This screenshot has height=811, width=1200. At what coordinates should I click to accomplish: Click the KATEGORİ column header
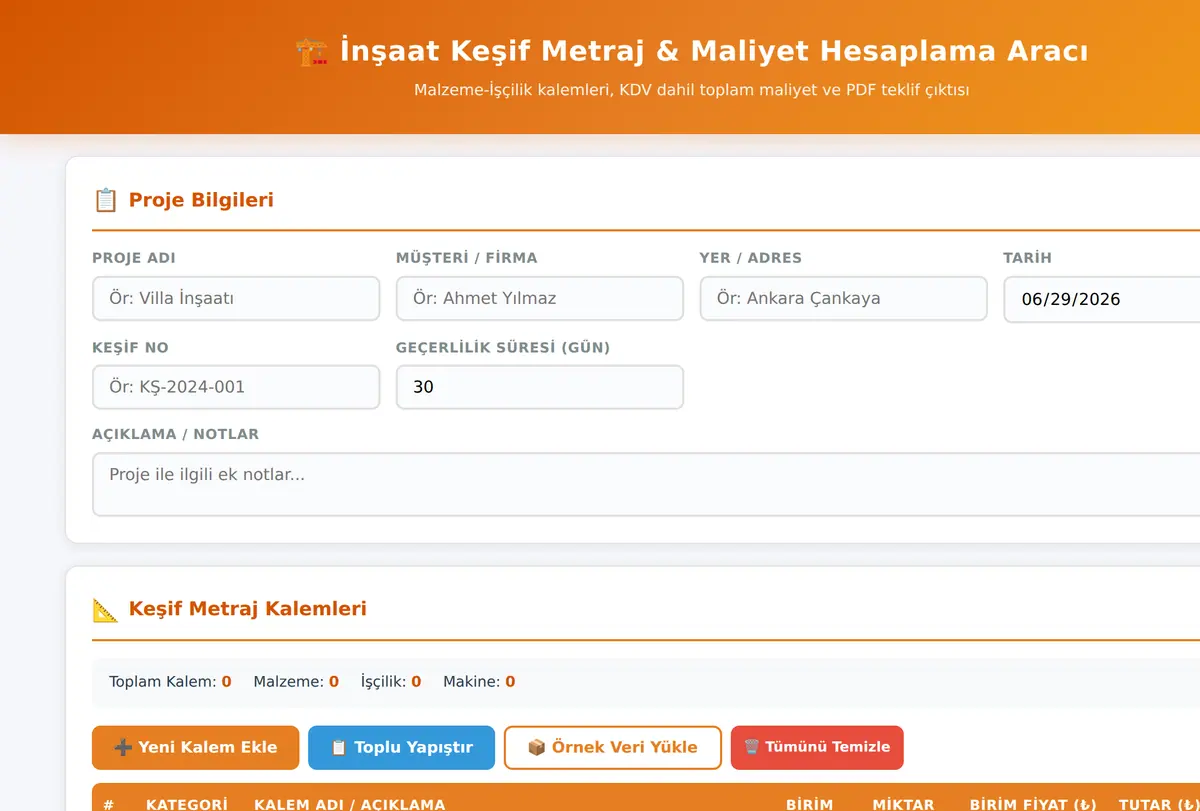187,804
